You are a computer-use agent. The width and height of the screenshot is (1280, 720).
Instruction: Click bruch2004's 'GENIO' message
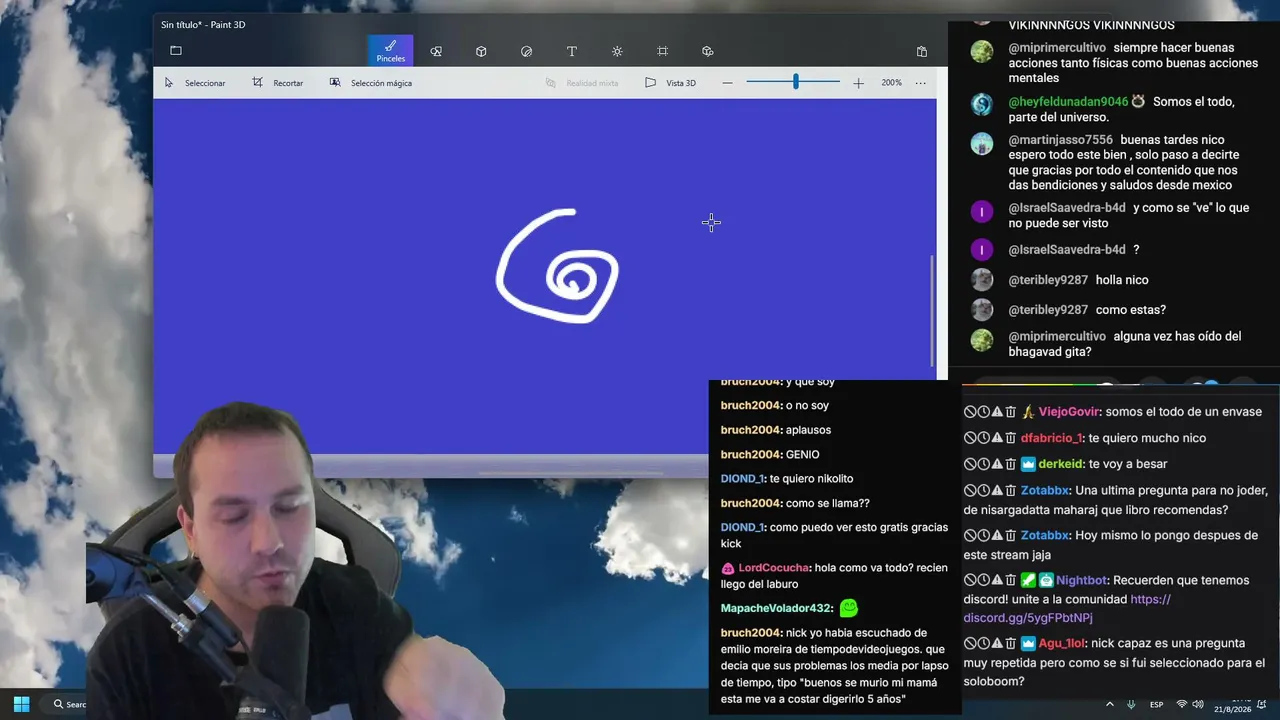tap(802, 455)
